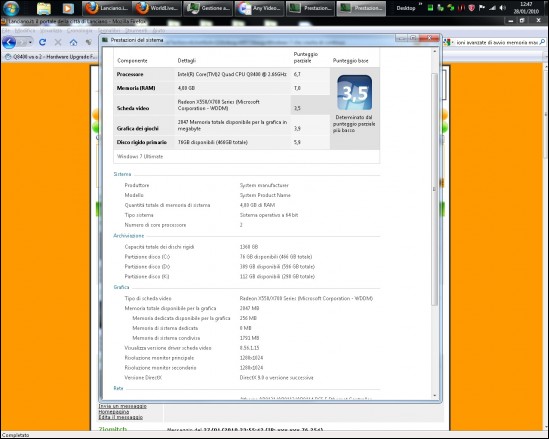Image resolution: width=549 pixels, height=439 pixels.
Task: Click the dialog scrollbar down arrow
Action: (x=435, y=395)
